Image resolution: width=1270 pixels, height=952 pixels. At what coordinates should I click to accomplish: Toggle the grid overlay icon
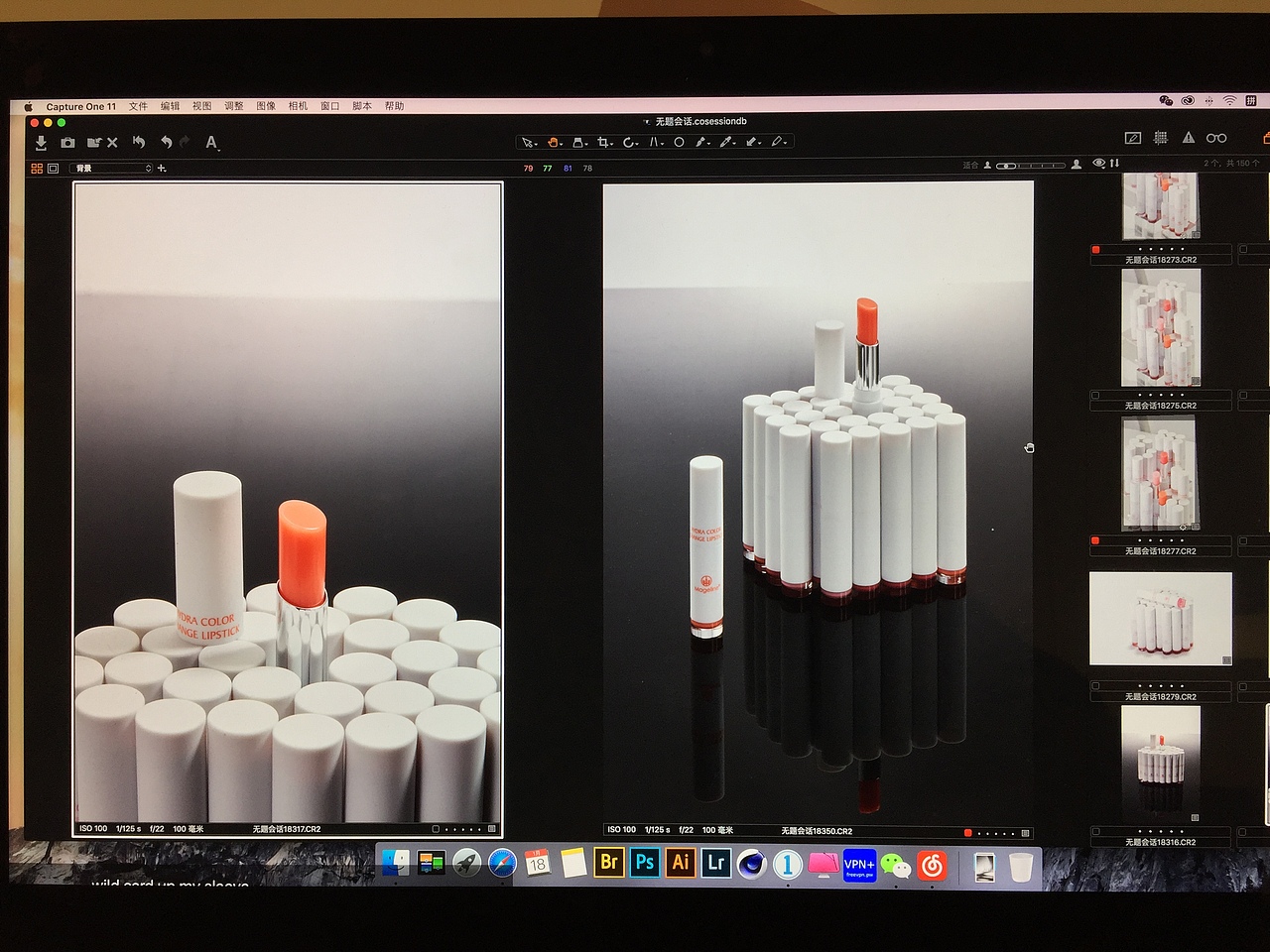(x=1161, y=138)
